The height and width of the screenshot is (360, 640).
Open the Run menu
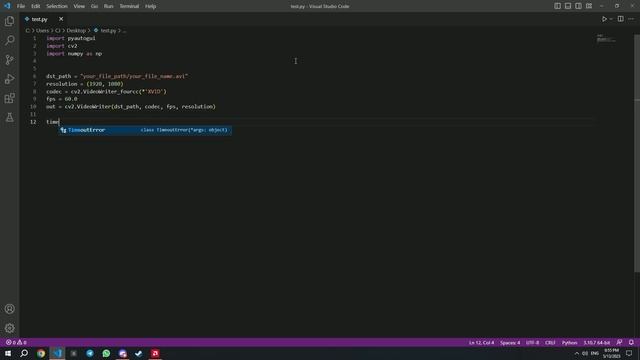pos(108,6)
